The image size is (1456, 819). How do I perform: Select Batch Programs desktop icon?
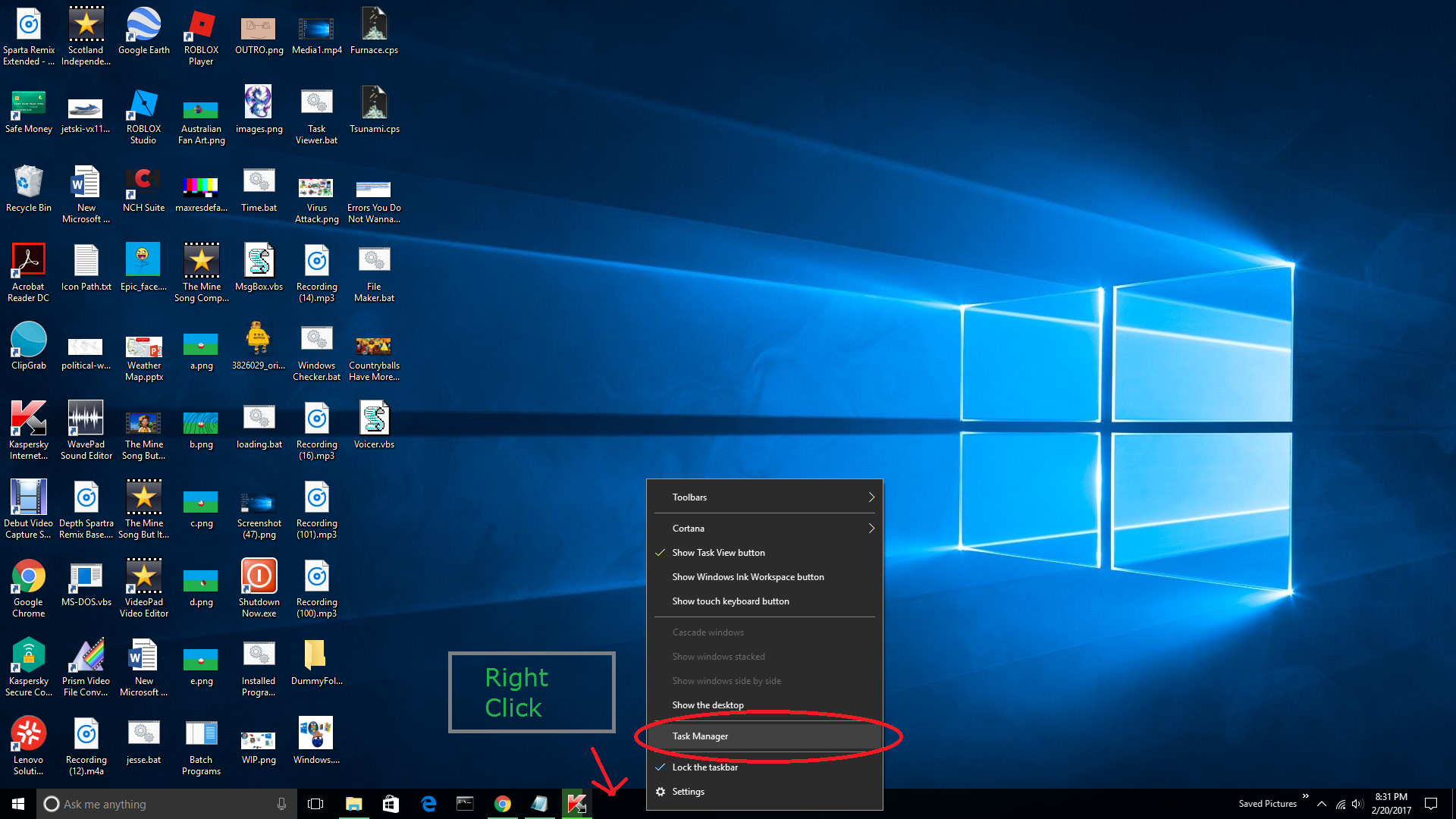click(201, 747)
